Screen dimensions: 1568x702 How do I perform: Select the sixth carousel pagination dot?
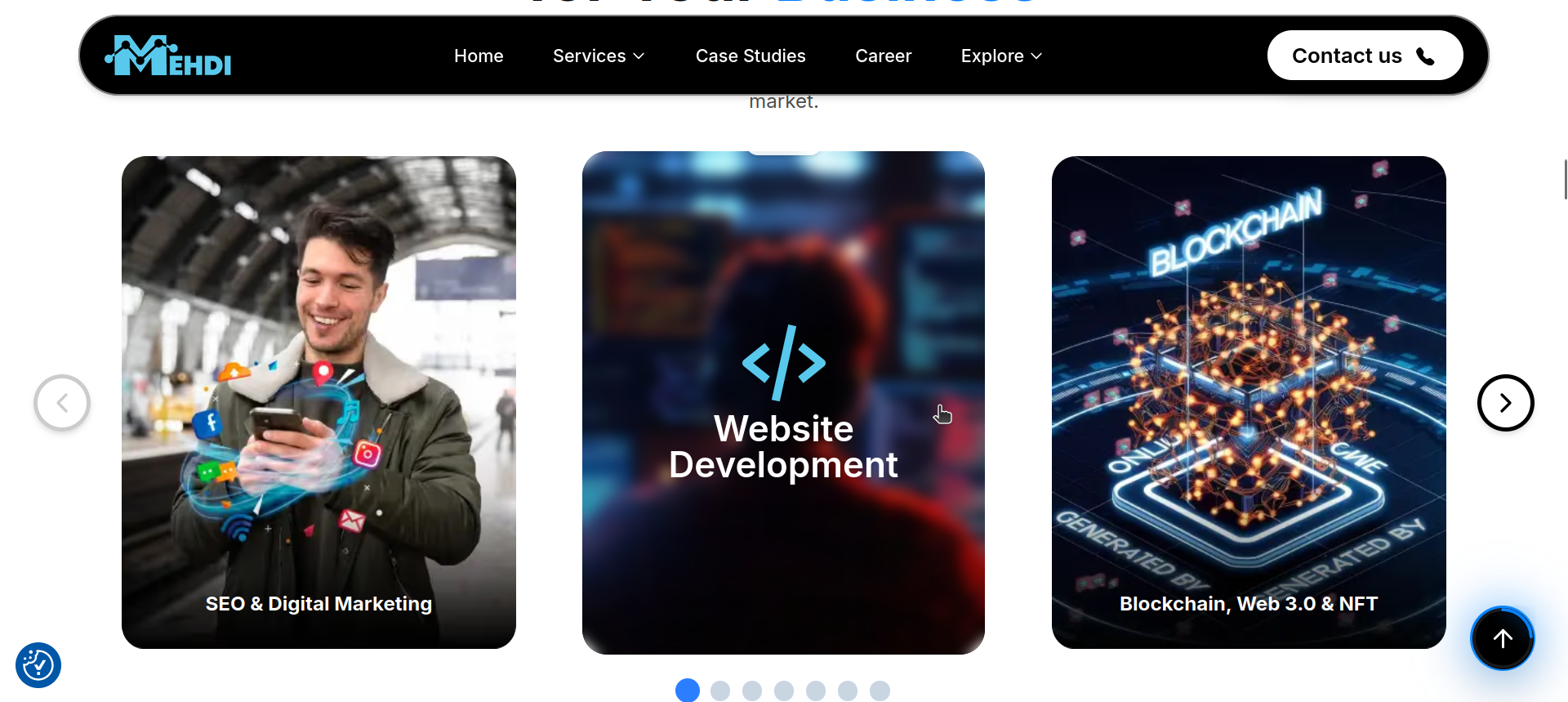click(x=848, y=691)
